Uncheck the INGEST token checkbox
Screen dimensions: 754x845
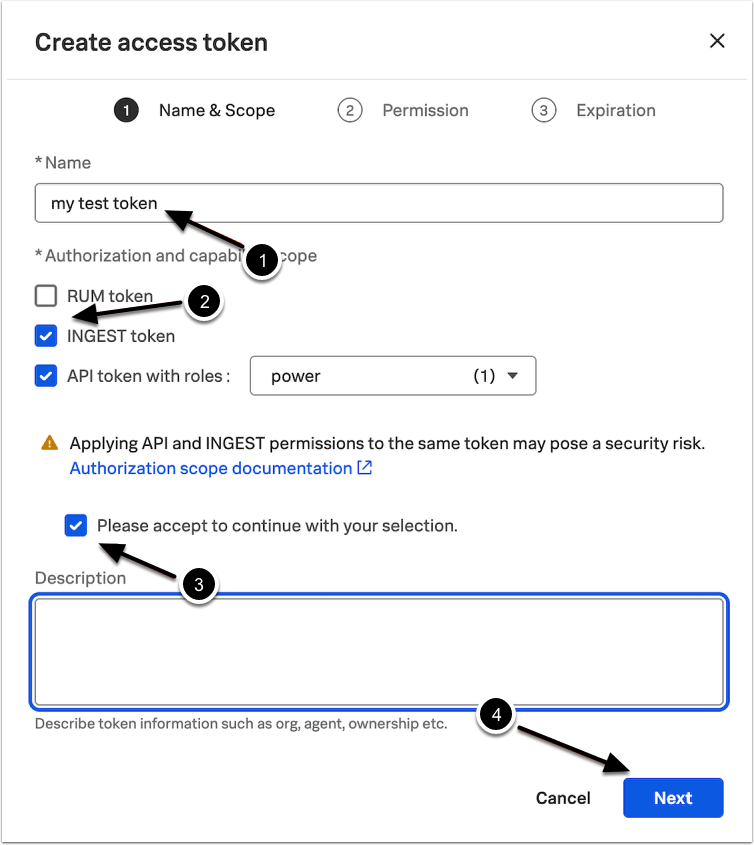[46, 336]
